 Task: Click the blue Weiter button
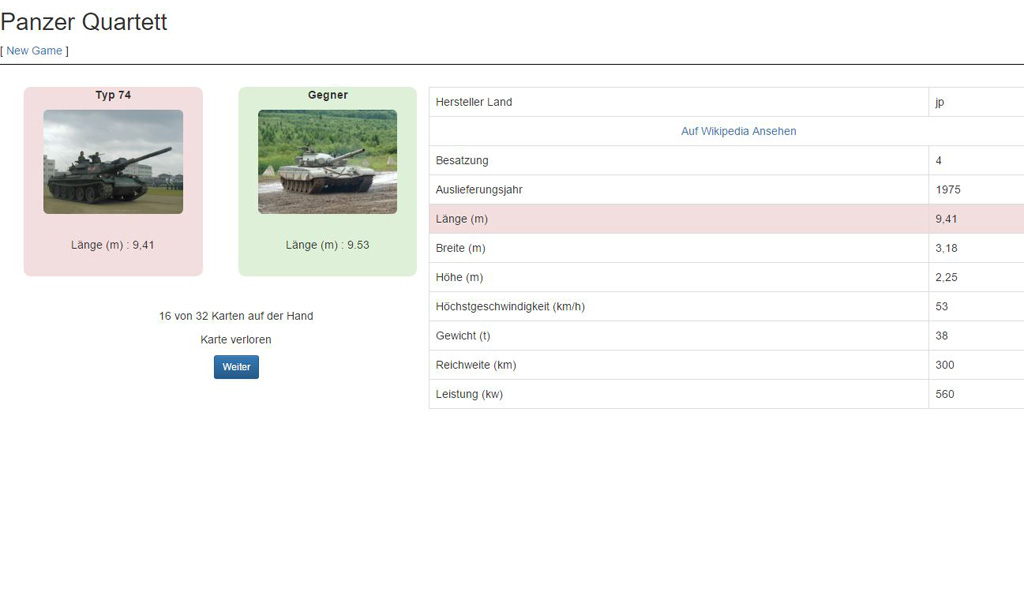[x=236, y=367]
